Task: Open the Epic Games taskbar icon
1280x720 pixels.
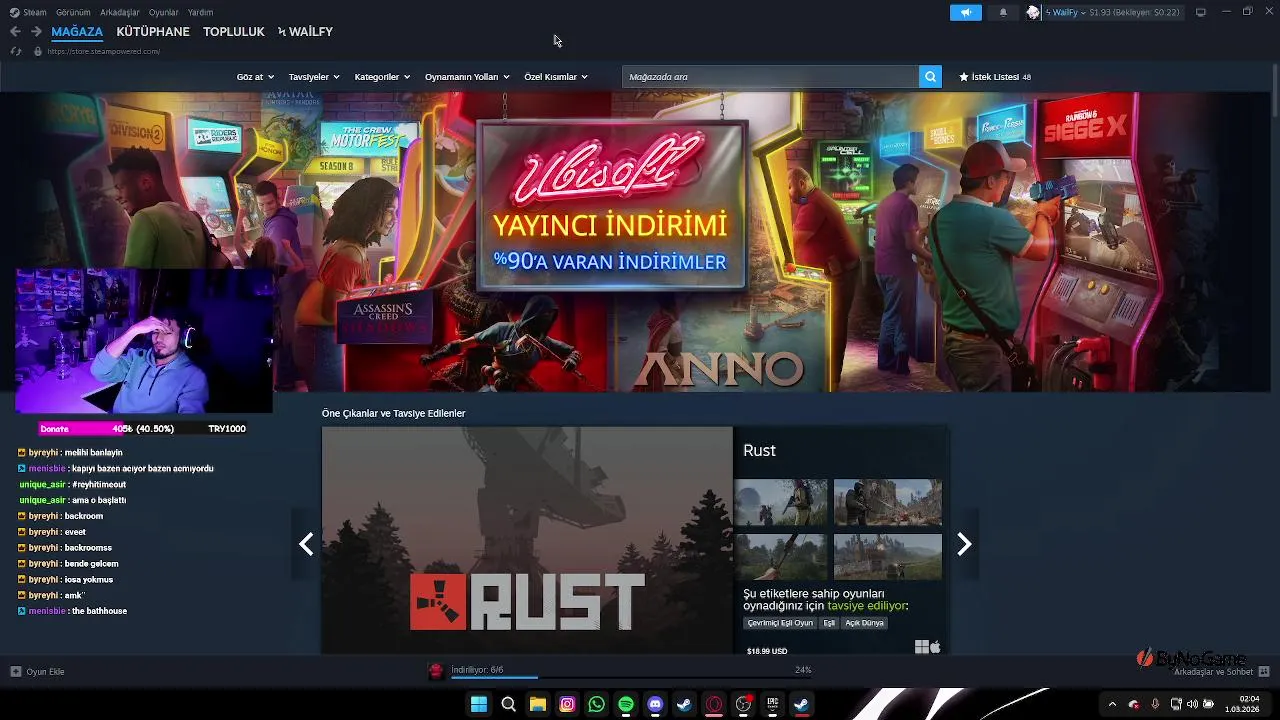Action: click(x=772, y=705)
